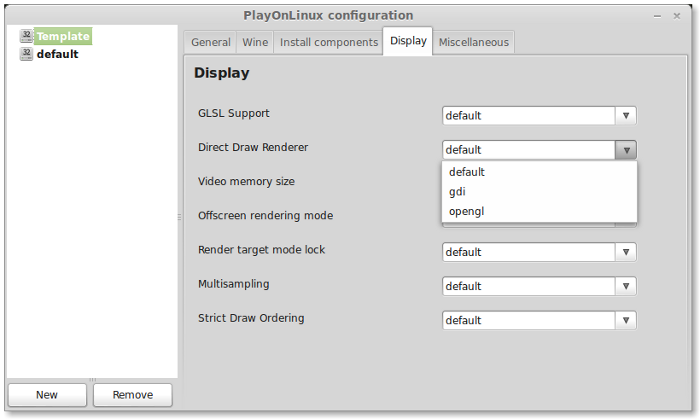This screenshot has width=700, height=419.
Task: Close the PlayOnLinux configuration window
Action: (x=677, y=16)
